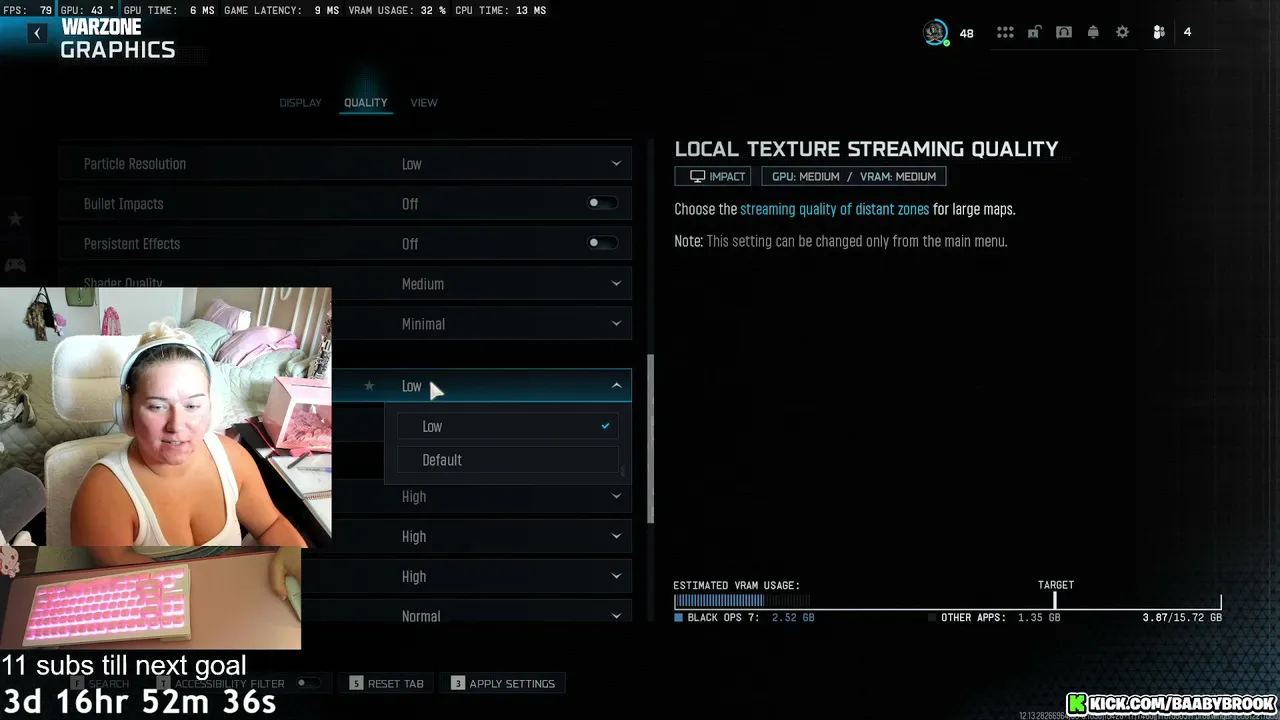The height and width of the screenshot is (720, 1280).
Task: Click the estimated VRAM usage bar
Action: pyautogui.click(x=947, y=601)
